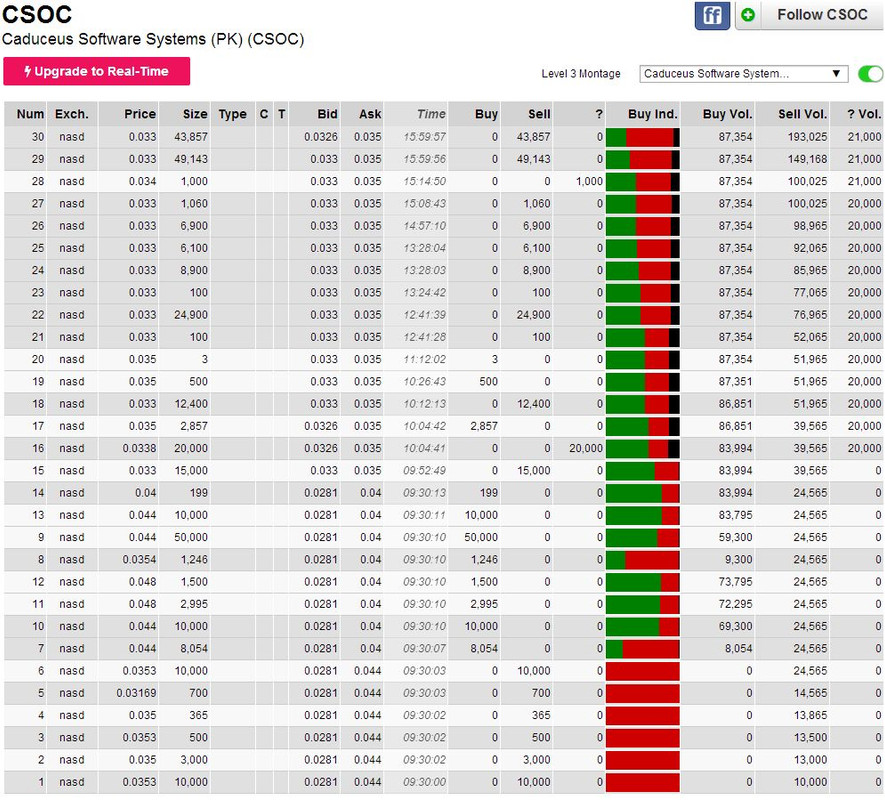Sort by the Type column header
This screenshot has height=800, width=885.
pos(233,114)
